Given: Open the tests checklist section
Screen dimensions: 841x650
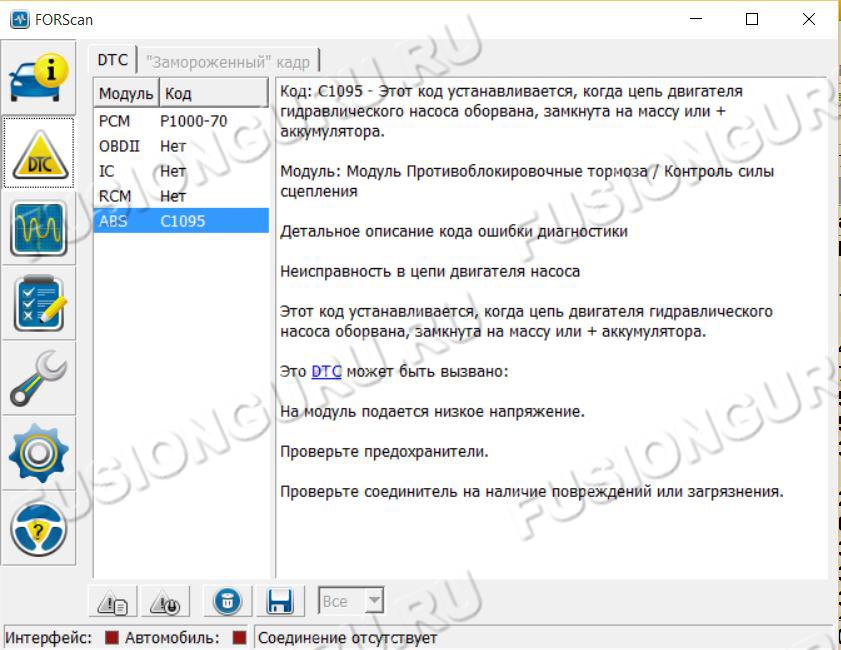Looking at the screenshot, I should (39, 304).
